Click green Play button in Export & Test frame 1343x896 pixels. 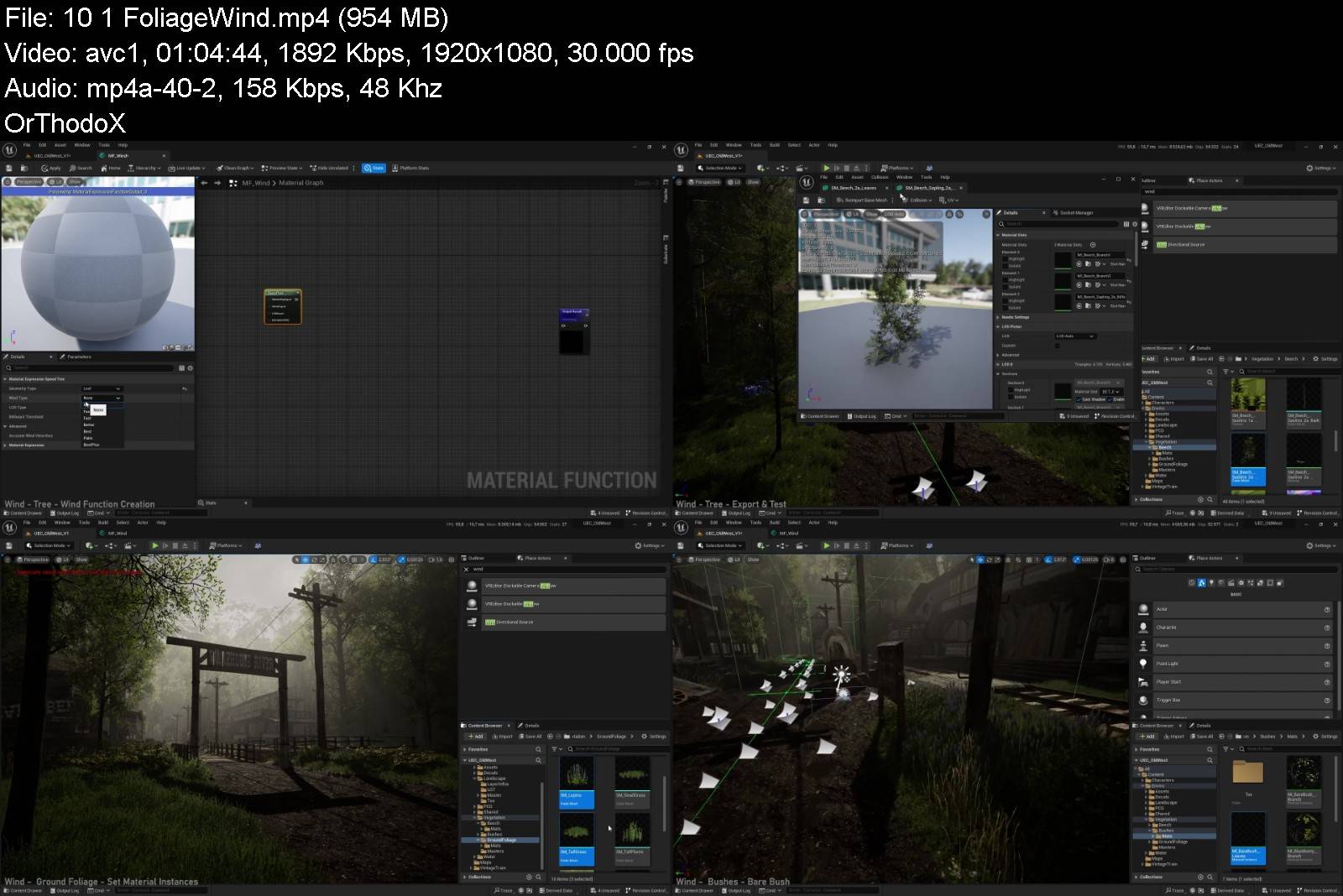[826, 168]
